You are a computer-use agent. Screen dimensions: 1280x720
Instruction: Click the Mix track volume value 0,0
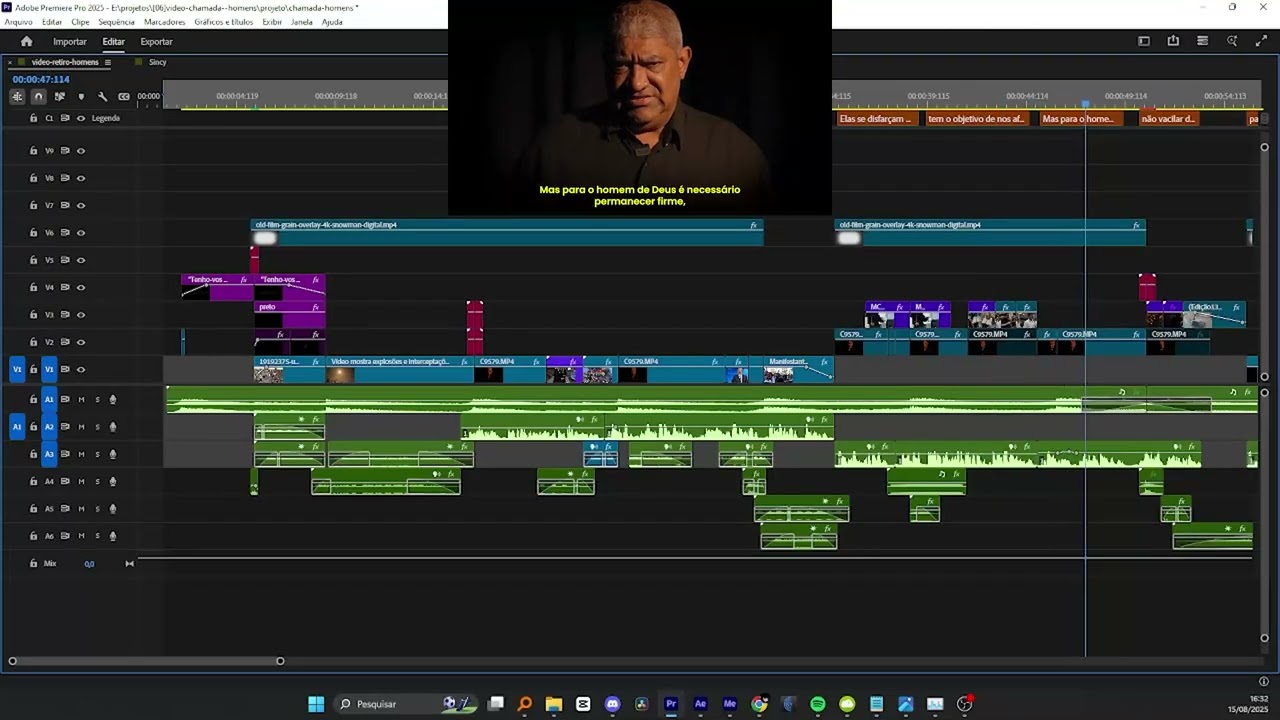[x=89, y=564]
